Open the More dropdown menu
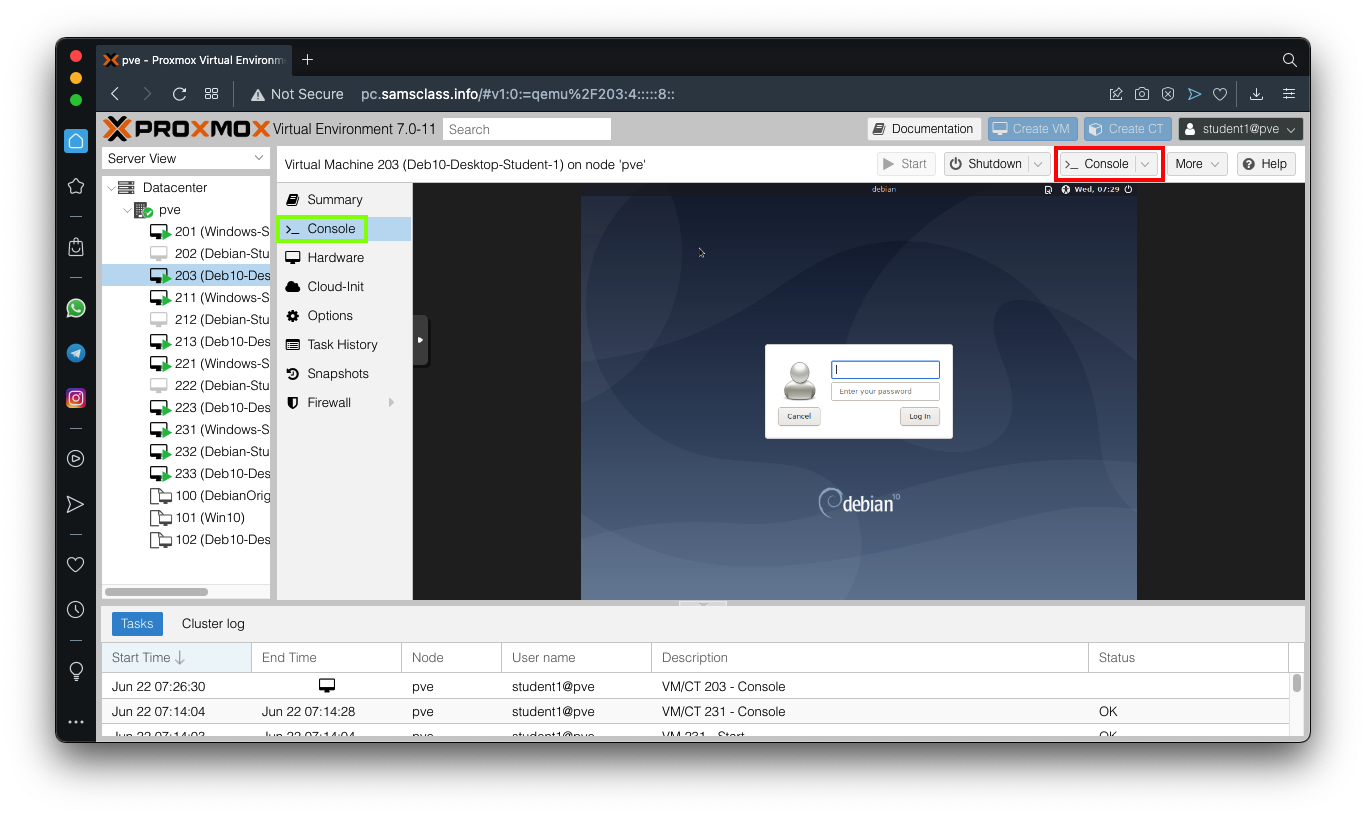This screenshot has height=816, width=1366. click(1197, 164)
